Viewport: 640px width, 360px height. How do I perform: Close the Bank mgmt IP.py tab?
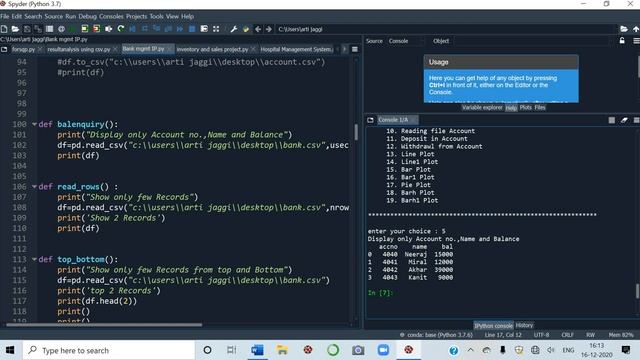169,49
